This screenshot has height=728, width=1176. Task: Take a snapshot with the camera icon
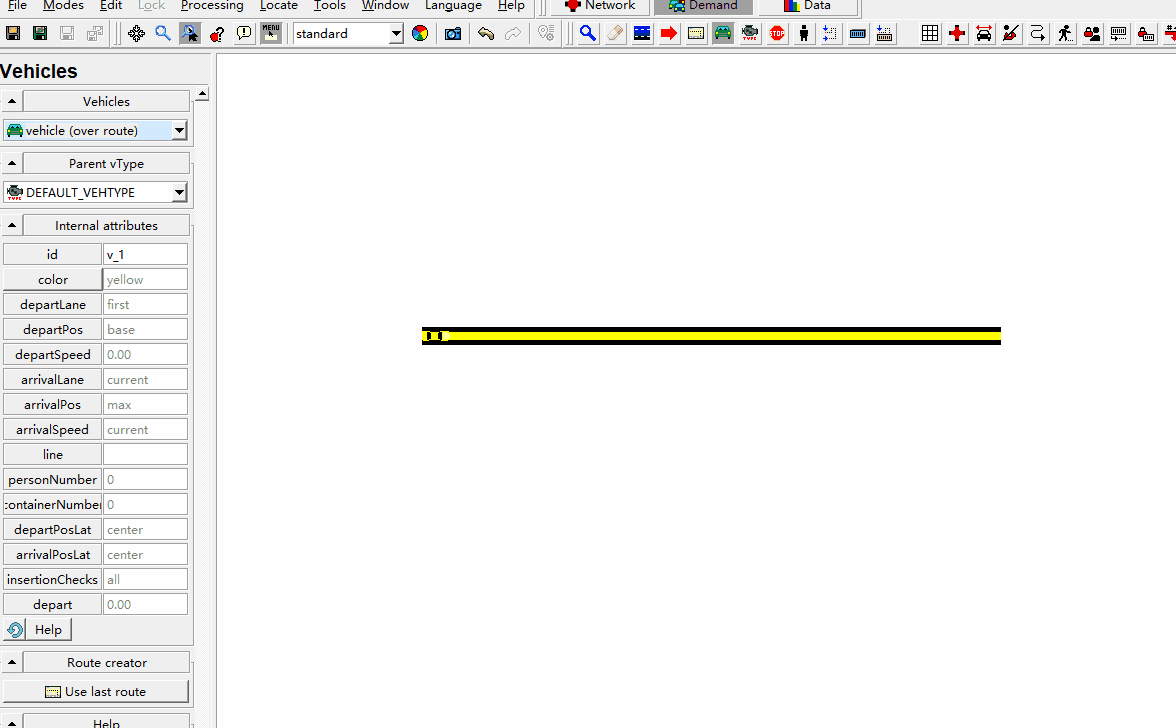453,34
